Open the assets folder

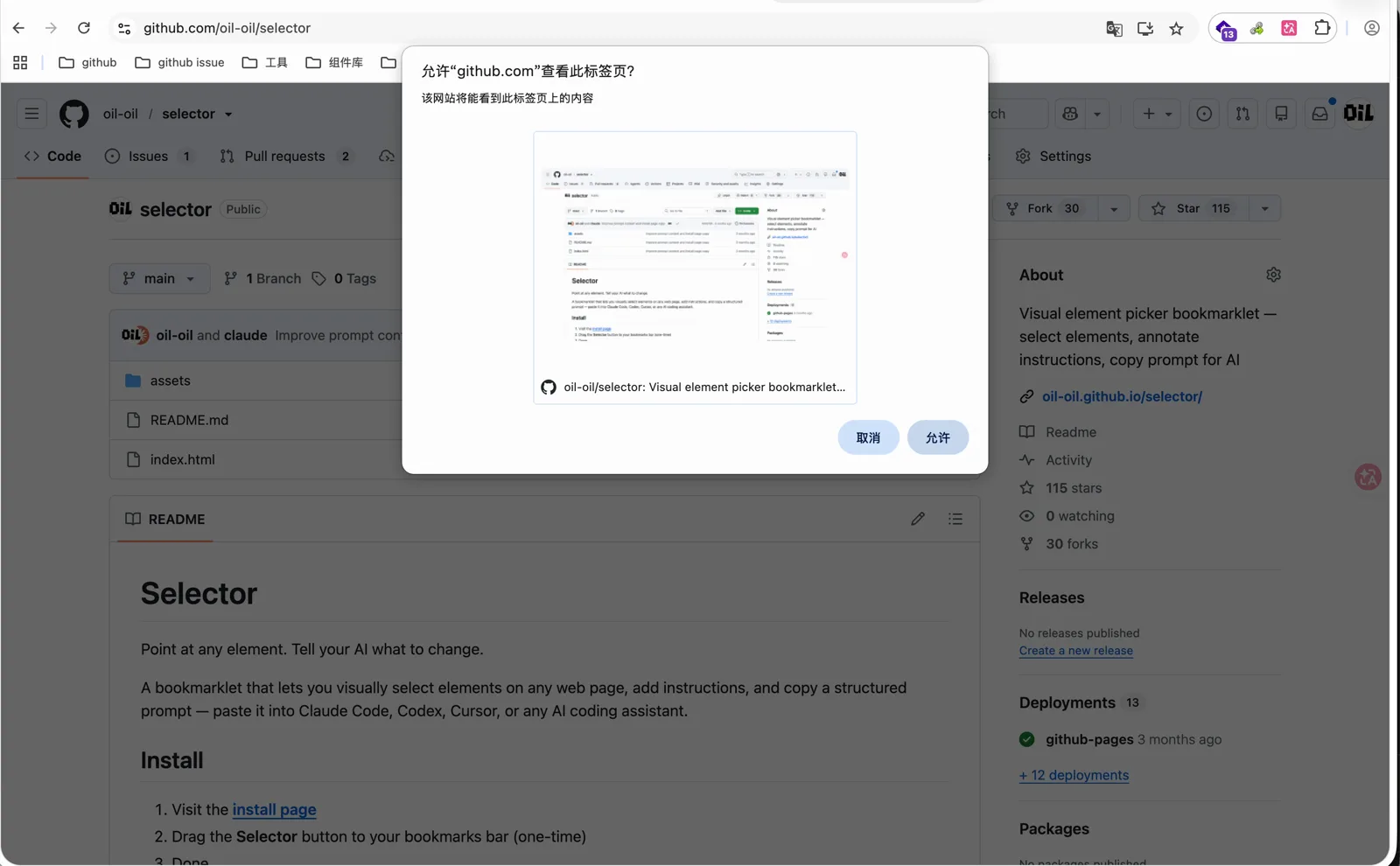coord(170,381)
